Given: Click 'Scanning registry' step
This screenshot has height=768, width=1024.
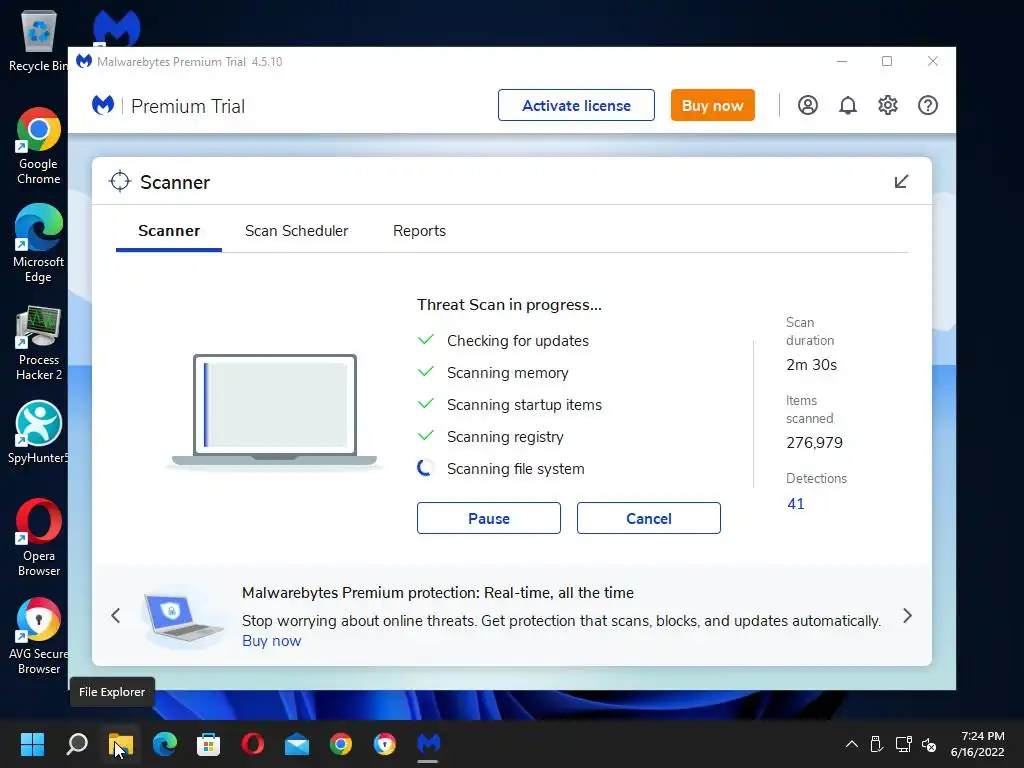Looking at the screenshot, I should [x=505, y=436].
